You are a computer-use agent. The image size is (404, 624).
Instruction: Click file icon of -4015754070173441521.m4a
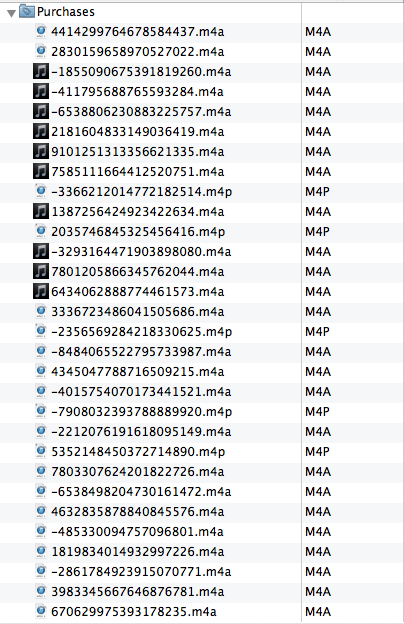41,391
